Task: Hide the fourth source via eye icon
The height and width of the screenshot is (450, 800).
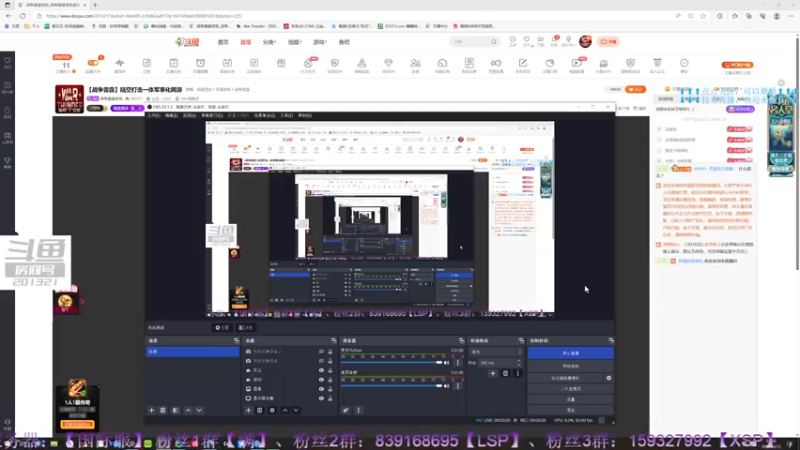Action: 321,380
